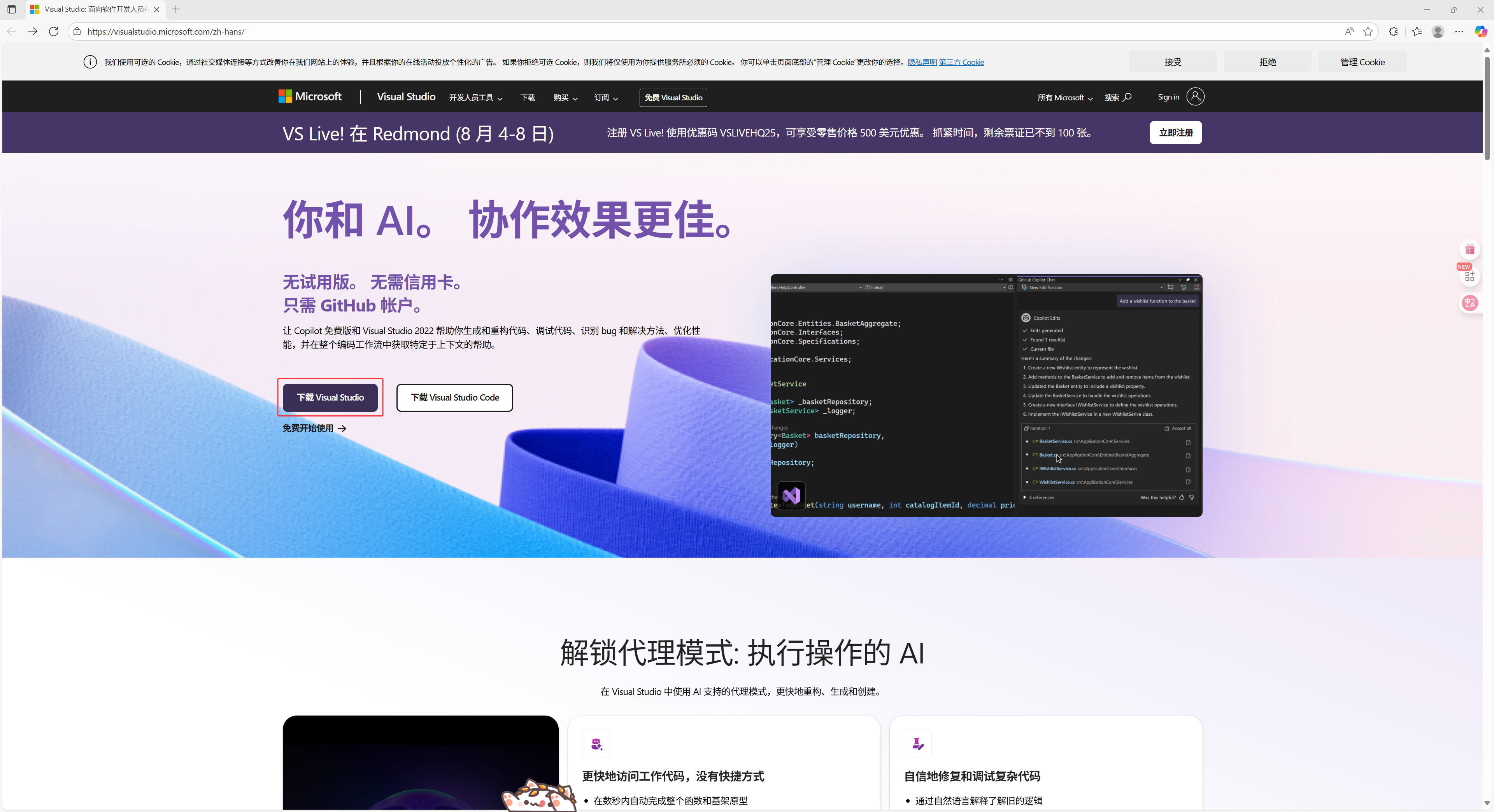Open the browser profile avatar

tap(1438, 31)
